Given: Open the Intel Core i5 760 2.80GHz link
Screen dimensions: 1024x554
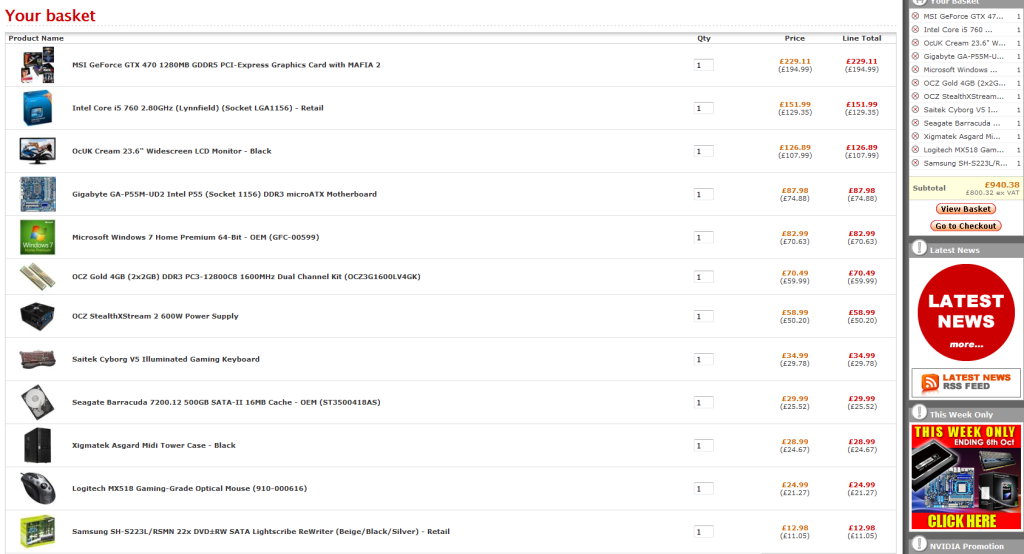Looking at the screenshot, I should [197, 108].
